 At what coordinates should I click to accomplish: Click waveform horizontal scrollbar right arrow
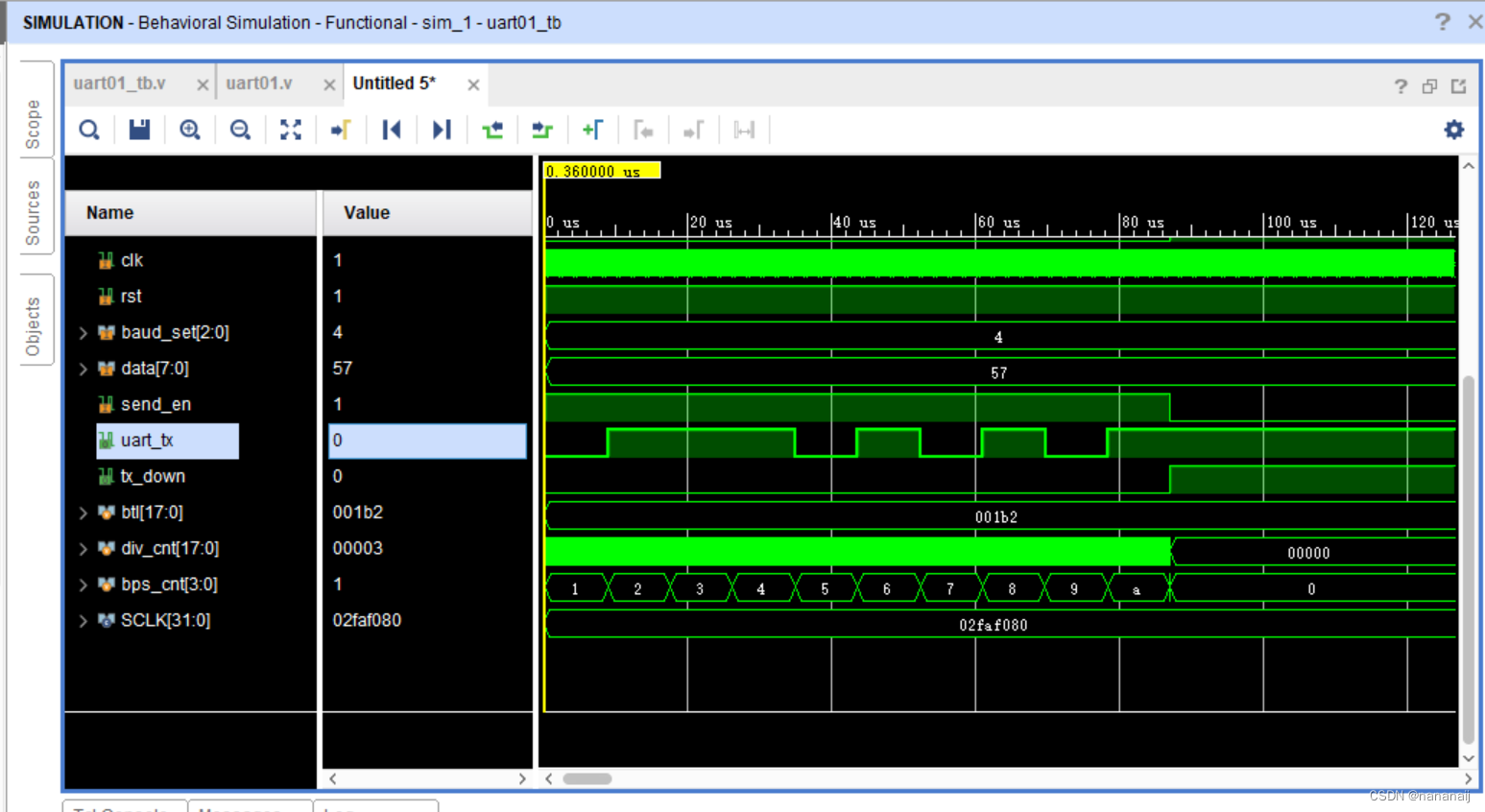(1468, 778)
